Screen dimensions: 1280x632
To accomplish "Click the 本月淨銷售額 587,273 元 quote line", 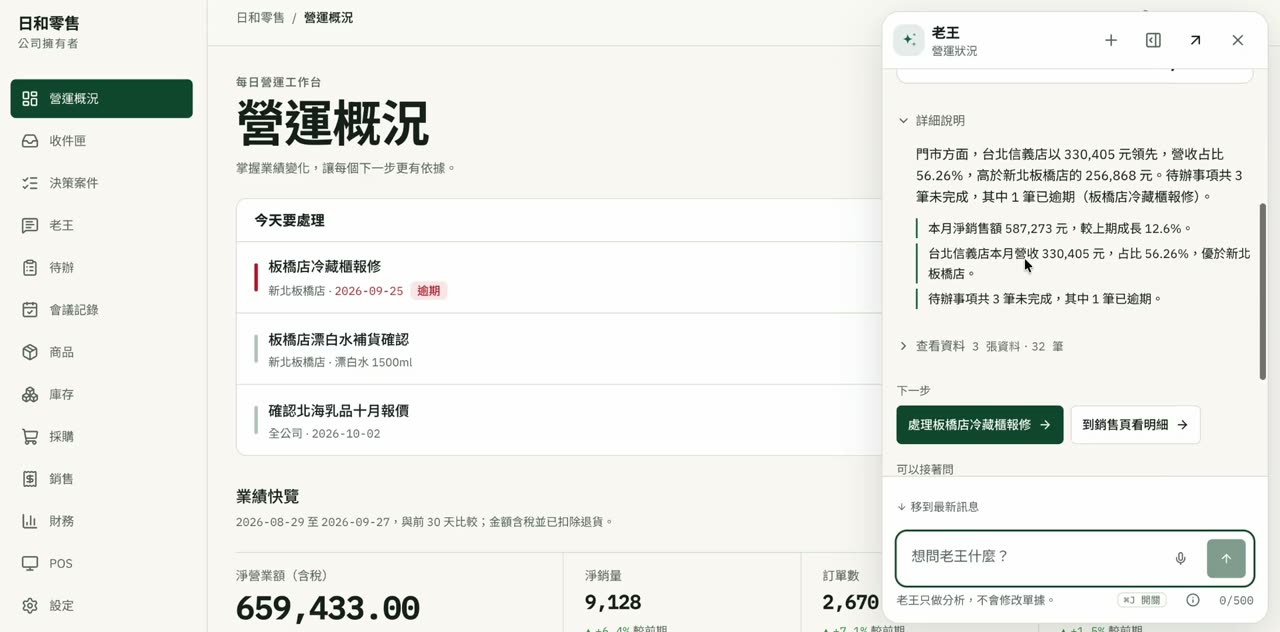I will [1059, 228].
